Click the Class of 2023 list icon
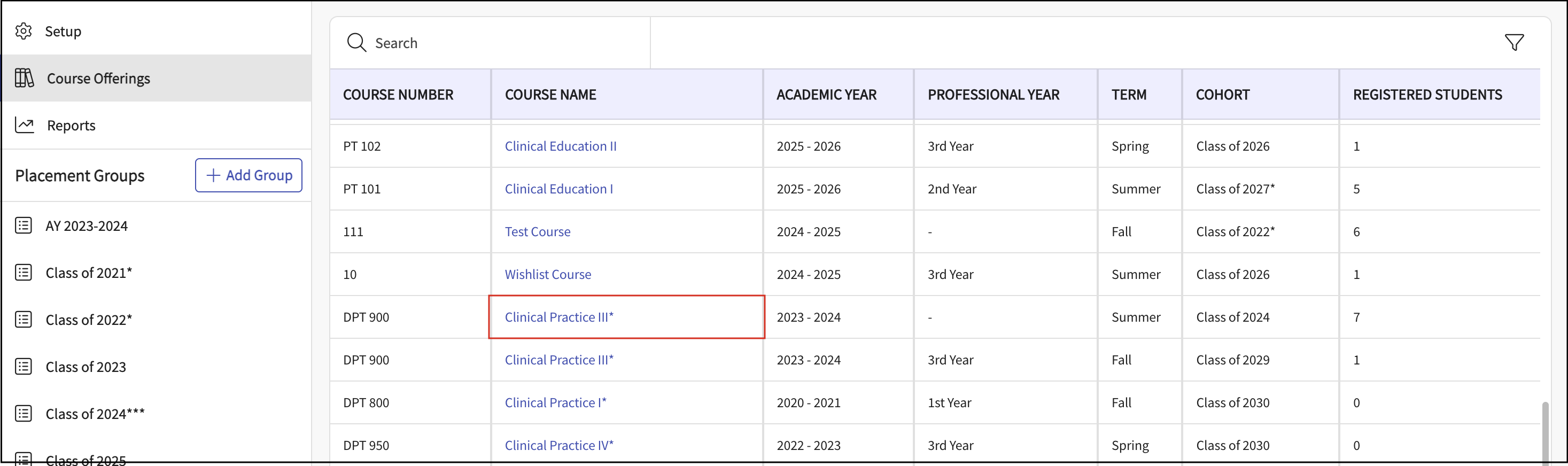The image size is (1568, 466). (x=24, y=367)
